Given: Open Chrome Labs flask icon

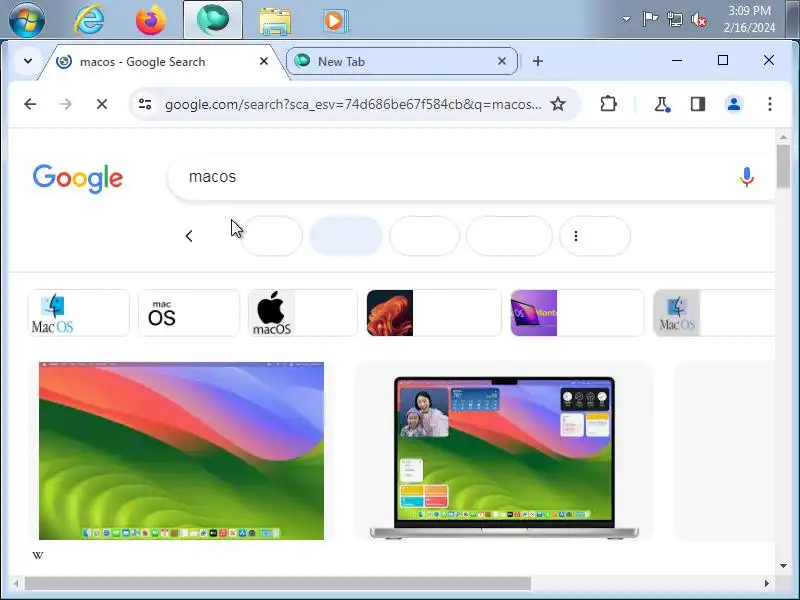Looking at the screenshot, I should click(662, 104).
